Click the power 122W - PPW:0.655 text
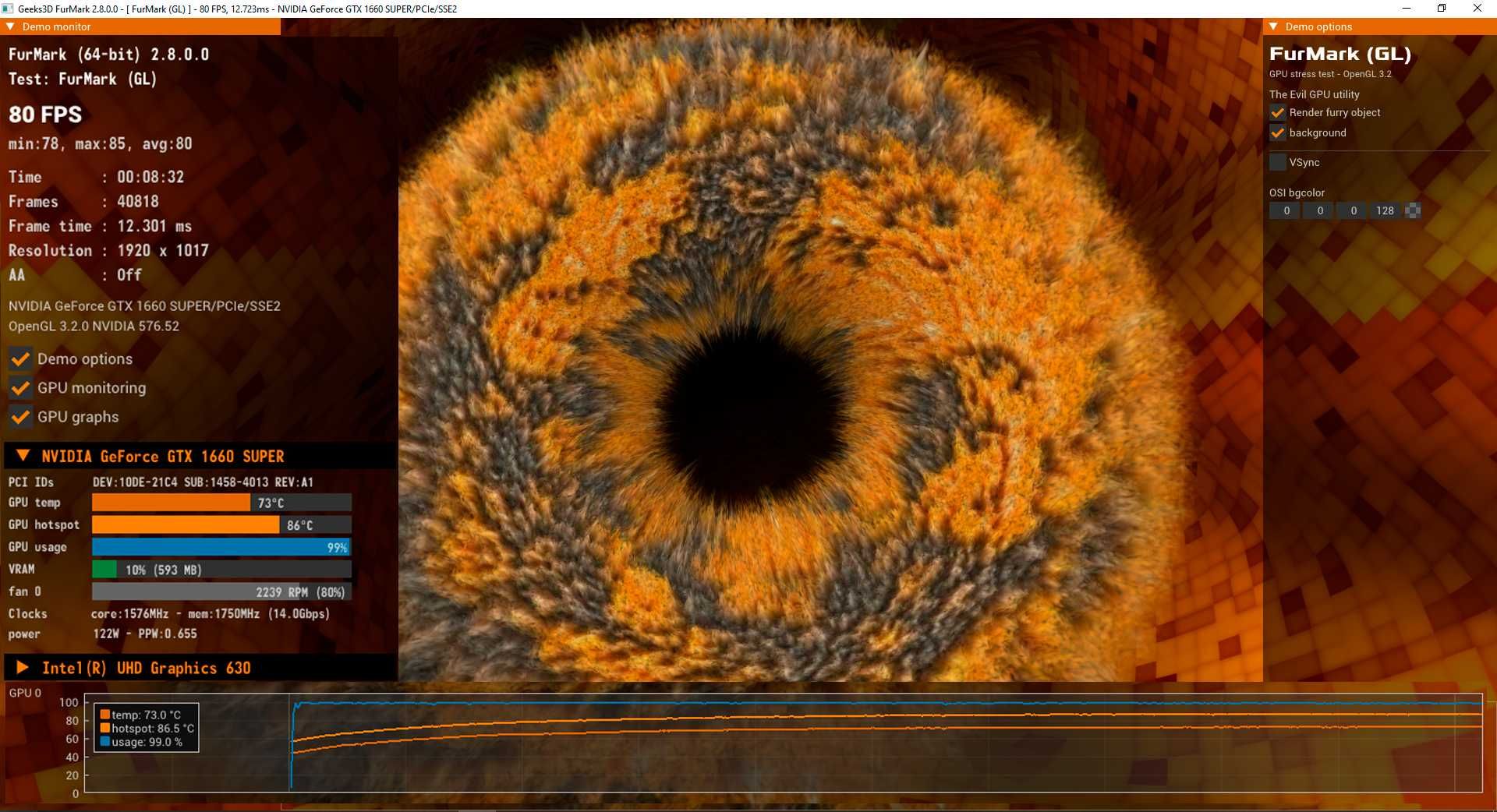Viewport: 1497px width, 812px height. click(x=145, y=634)
